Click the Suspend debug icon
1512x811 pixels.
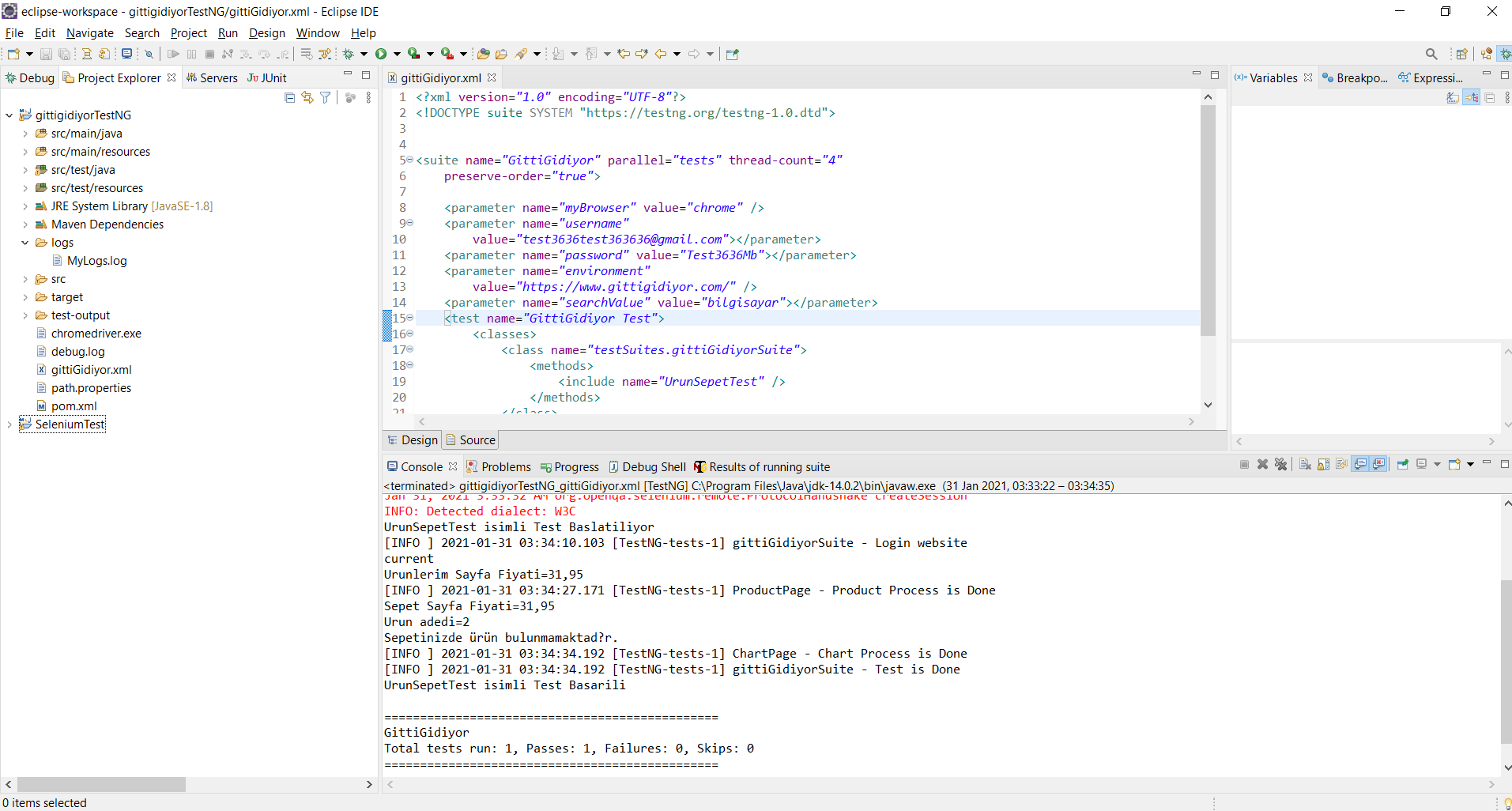point(191,54)
